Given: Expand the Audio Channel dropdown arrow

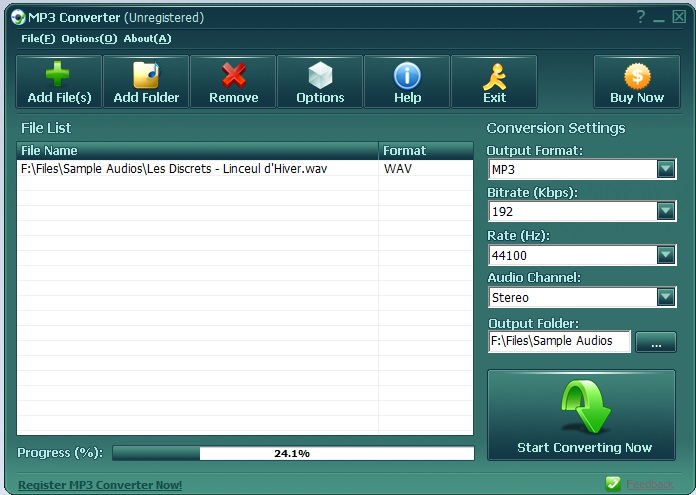Looking at the screenshot, I should [x=666, y=297].
